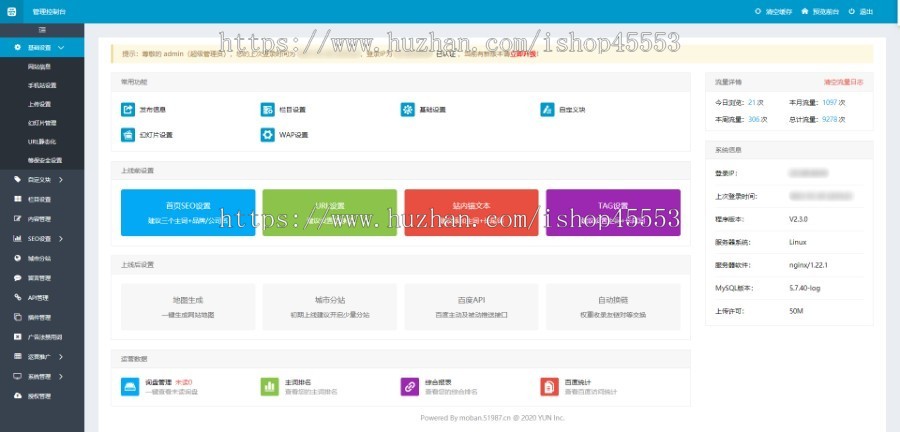Image resolution: width=900 pixels, height=432 pixels.
Task: Open the 幻灯片管理 sidebar submenu item
Action: (x=42, y=123)
